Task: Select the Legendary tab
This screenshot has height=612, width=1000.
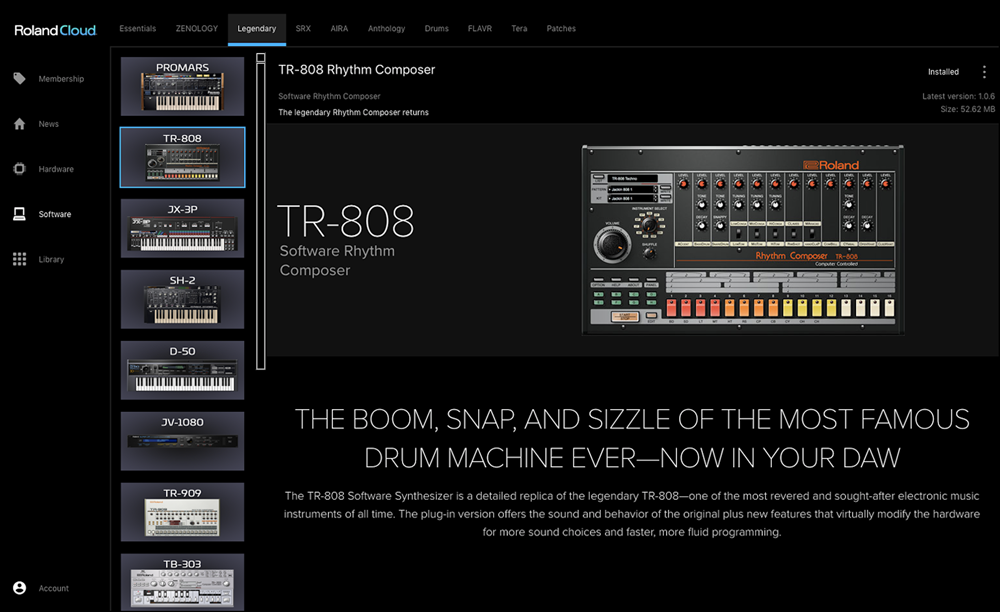Action: point(256,29)
